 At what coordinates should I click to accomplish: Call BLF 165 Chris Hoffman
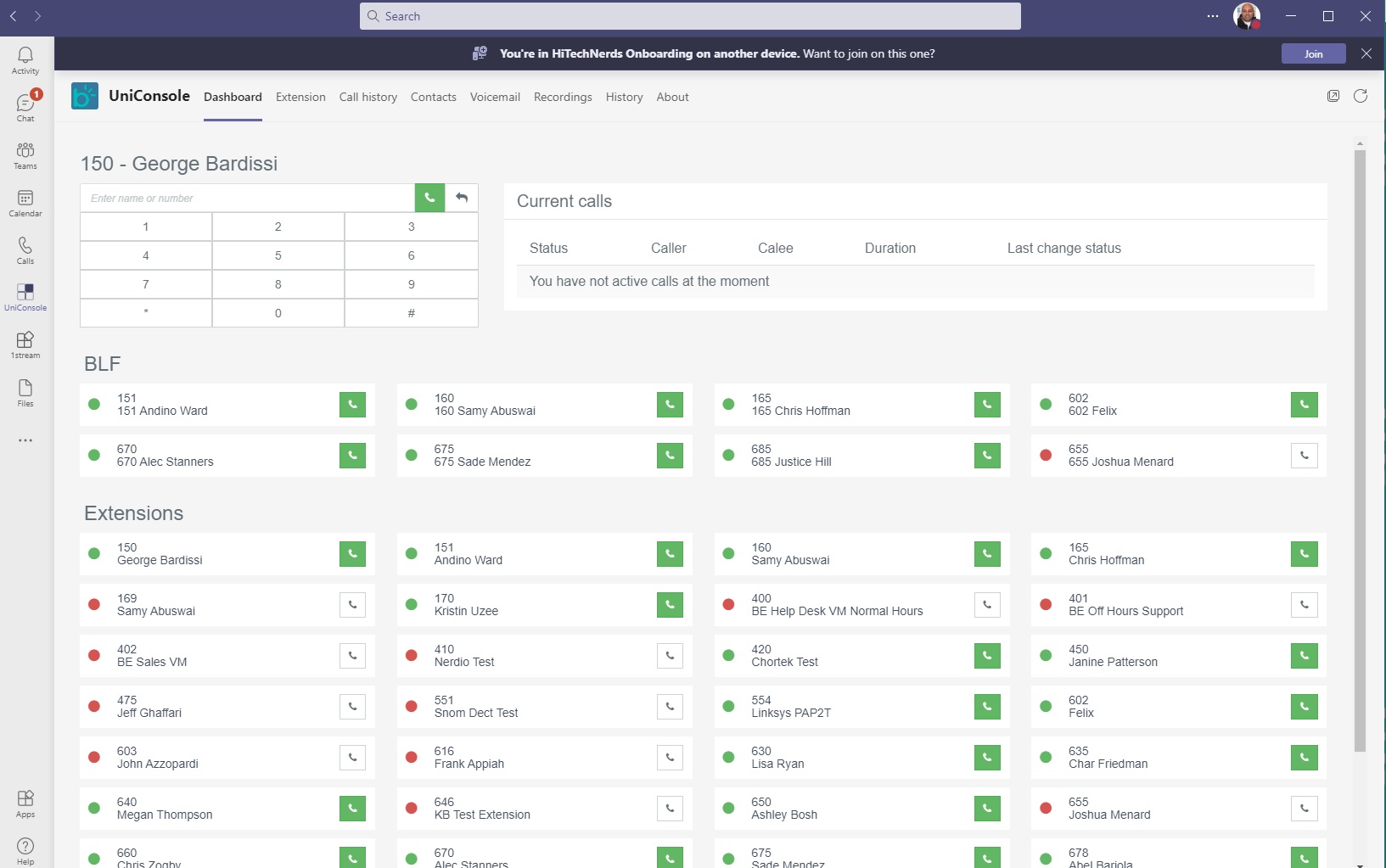click(x=987, y=405)
